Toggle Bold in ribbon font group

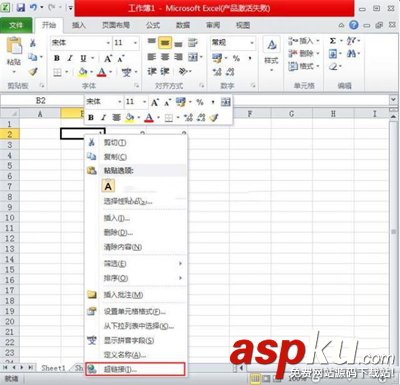(x=57, y=58)
